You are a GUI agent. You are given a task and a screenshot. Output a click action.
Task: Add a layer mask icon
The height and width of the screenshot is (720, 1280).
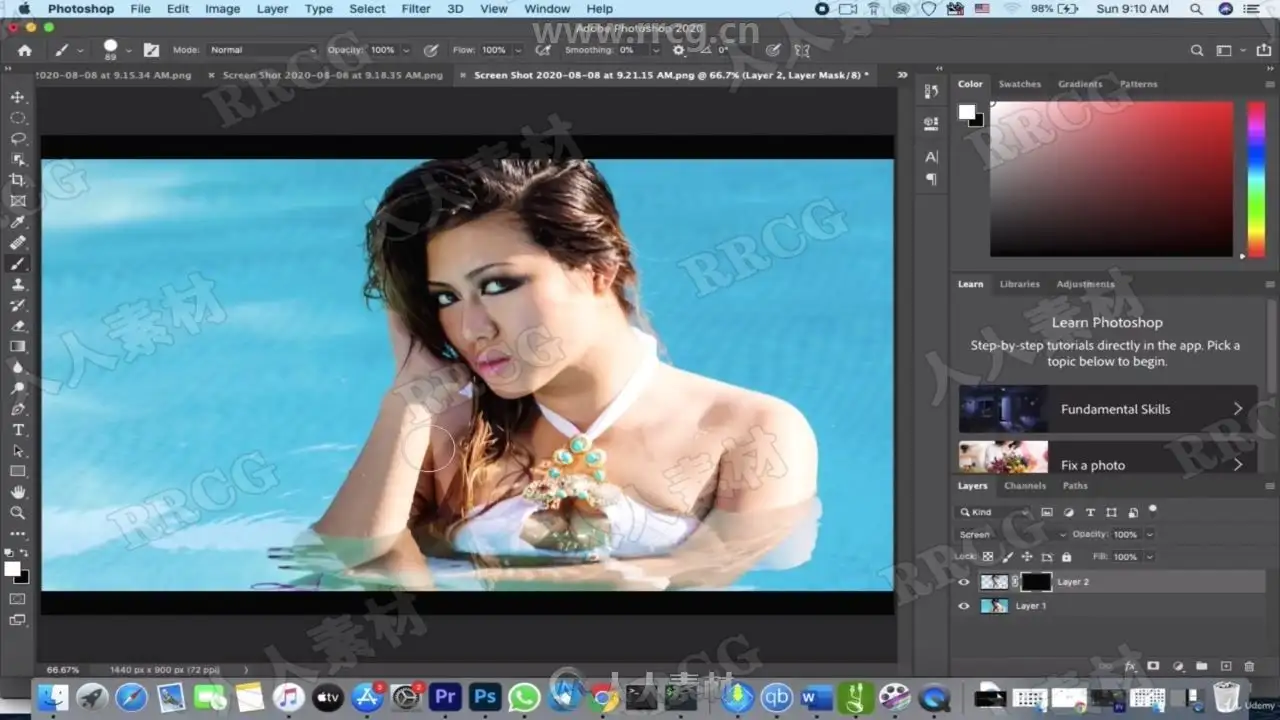coord(1153,666)
